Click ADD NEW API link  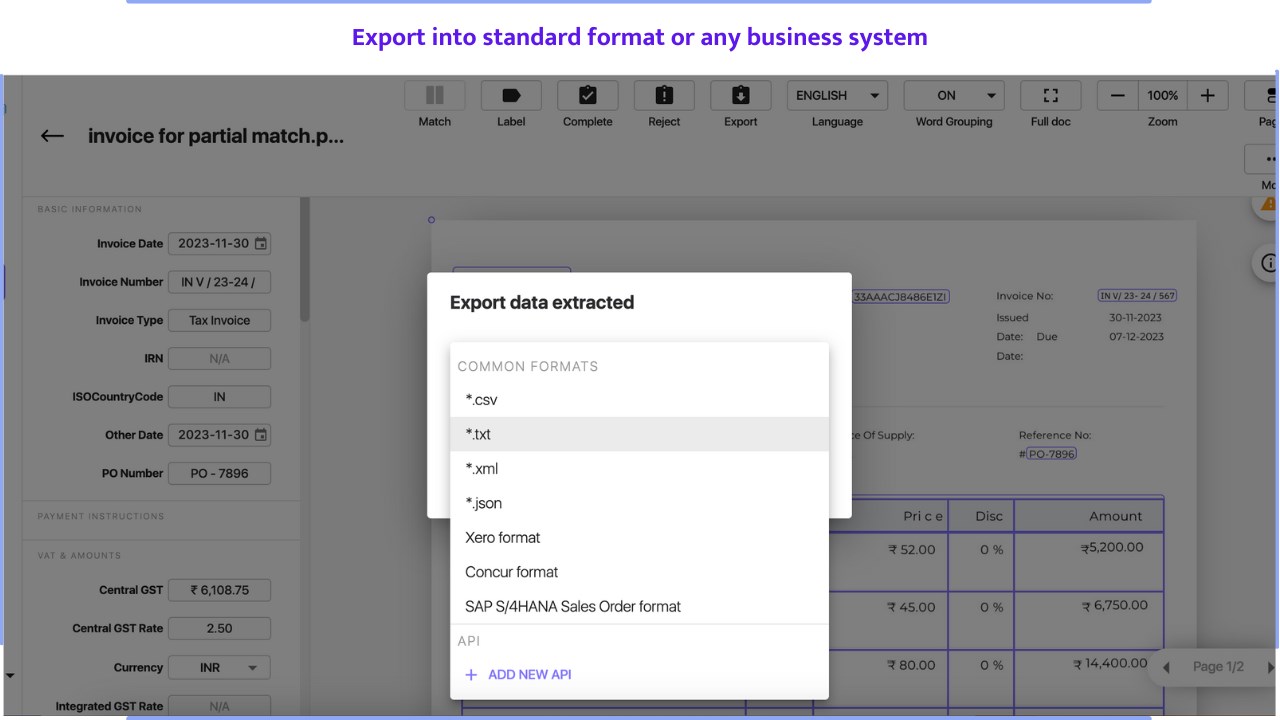pyautogui.click(x=519, y=674)
